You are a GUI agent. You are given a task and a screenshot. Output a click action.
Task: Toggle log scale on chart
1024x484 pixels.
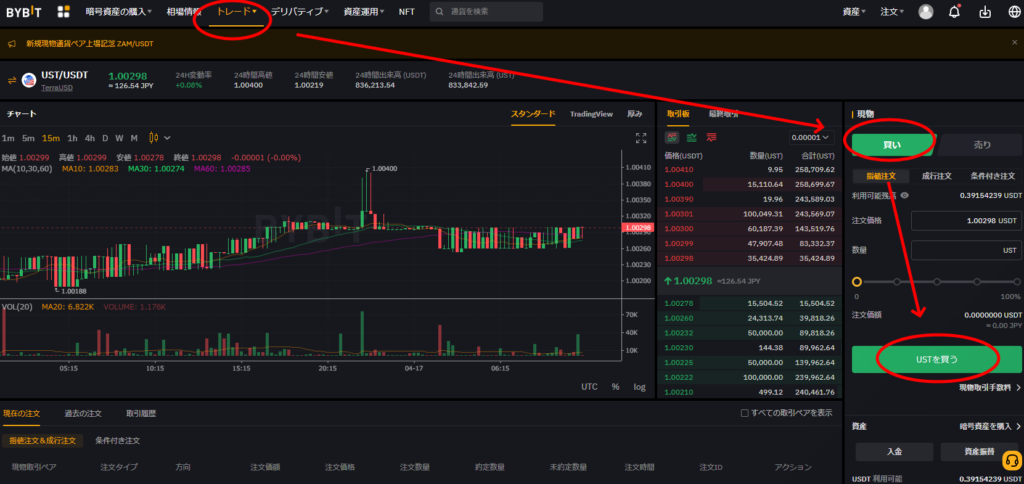tap(639, 387)
